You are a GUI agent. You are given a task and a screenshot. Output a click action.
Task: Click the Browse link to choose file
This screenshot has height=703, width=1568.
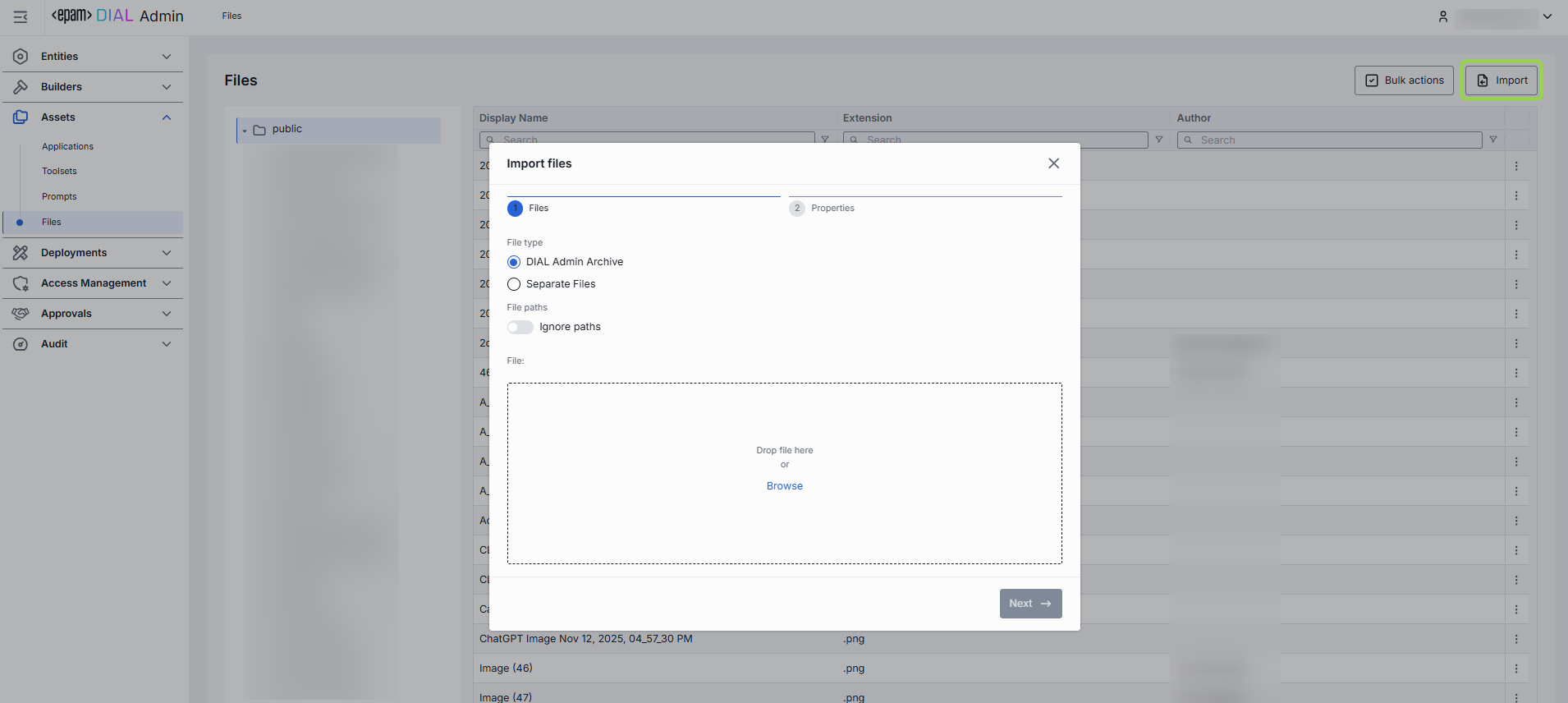click(784, 486)
